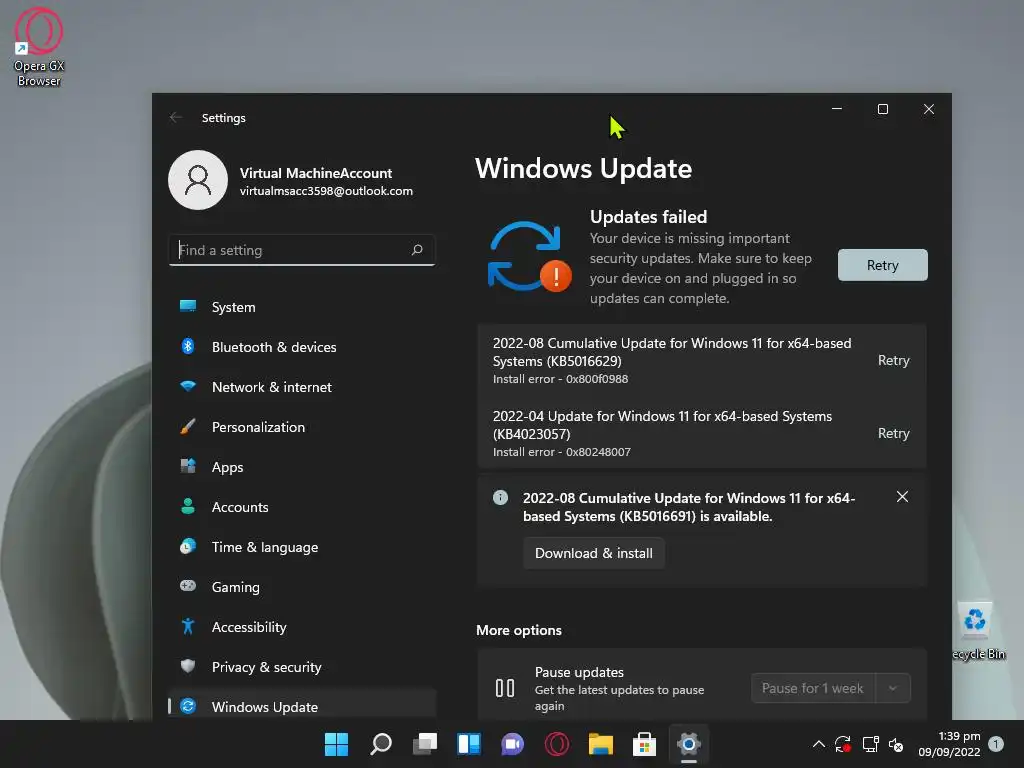
Task: Open Task View from taskbar
Action: tap(425, 744)
